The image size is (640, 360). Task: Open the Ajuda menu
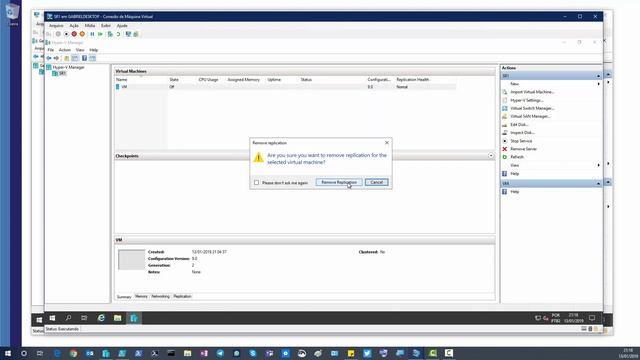pyautogui.click(x=122, y=26)
